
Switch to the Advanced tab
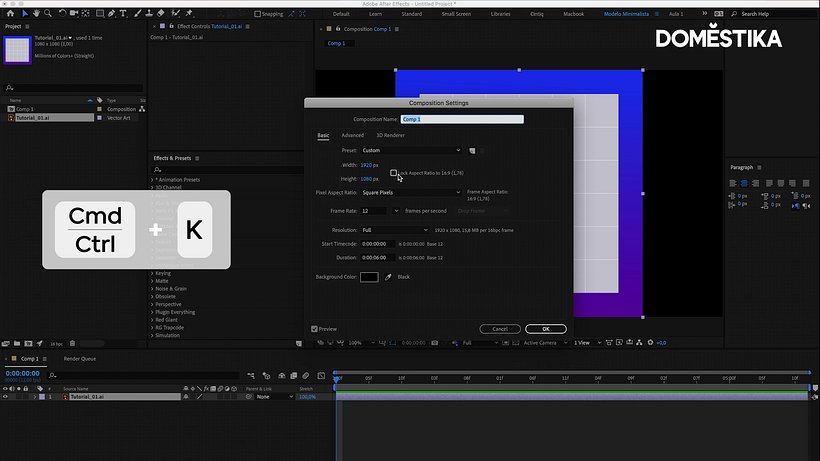point(352,135)
